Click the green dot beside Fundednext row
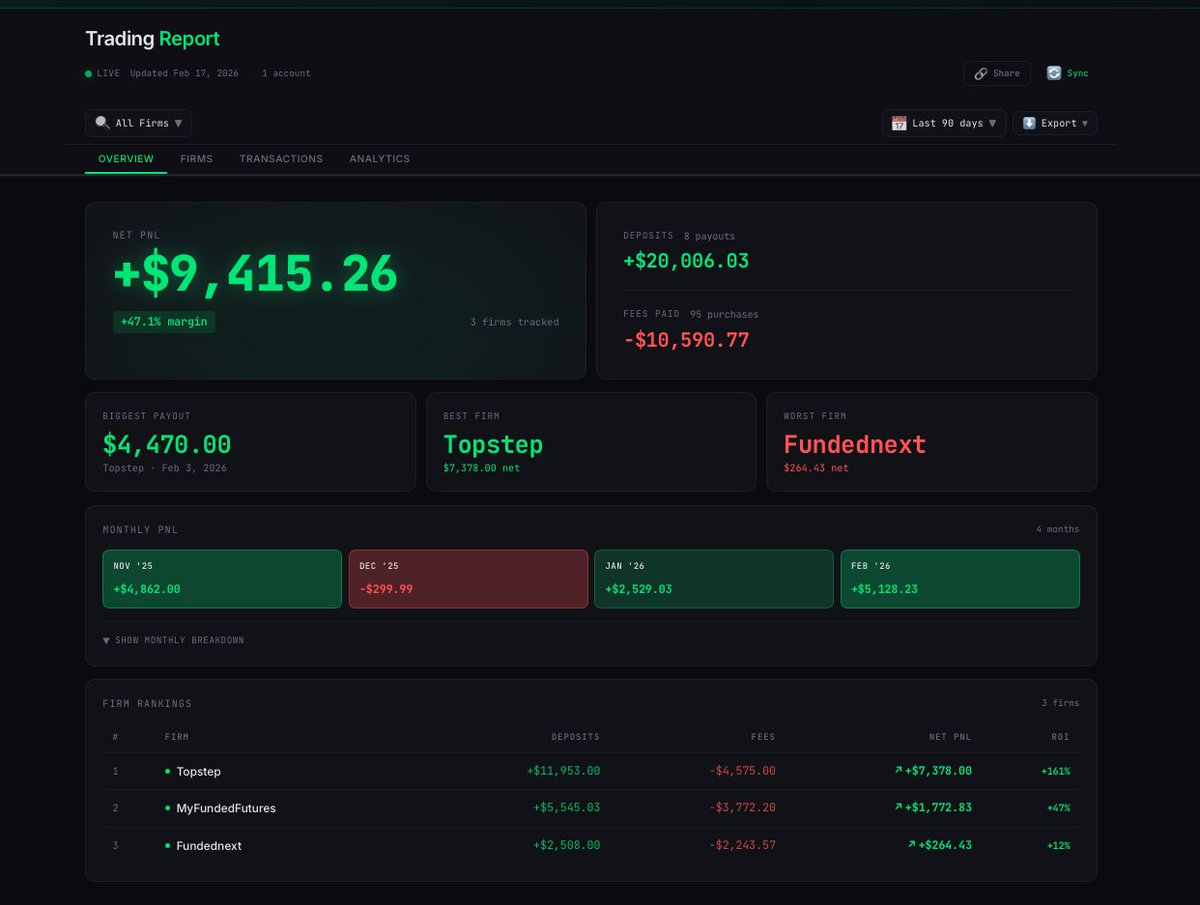Viewport: 1200px width, 905px height. 168,846
